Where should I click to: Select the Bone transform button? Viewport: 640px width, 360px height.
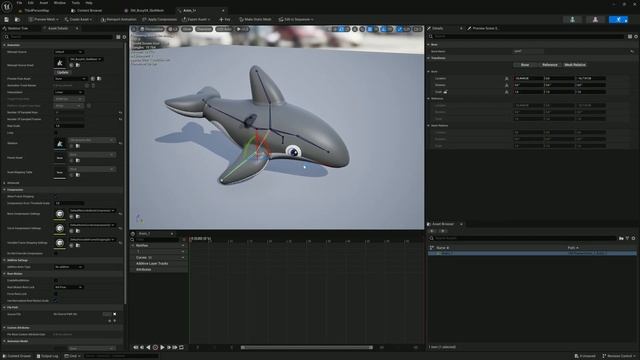(525, 65)
